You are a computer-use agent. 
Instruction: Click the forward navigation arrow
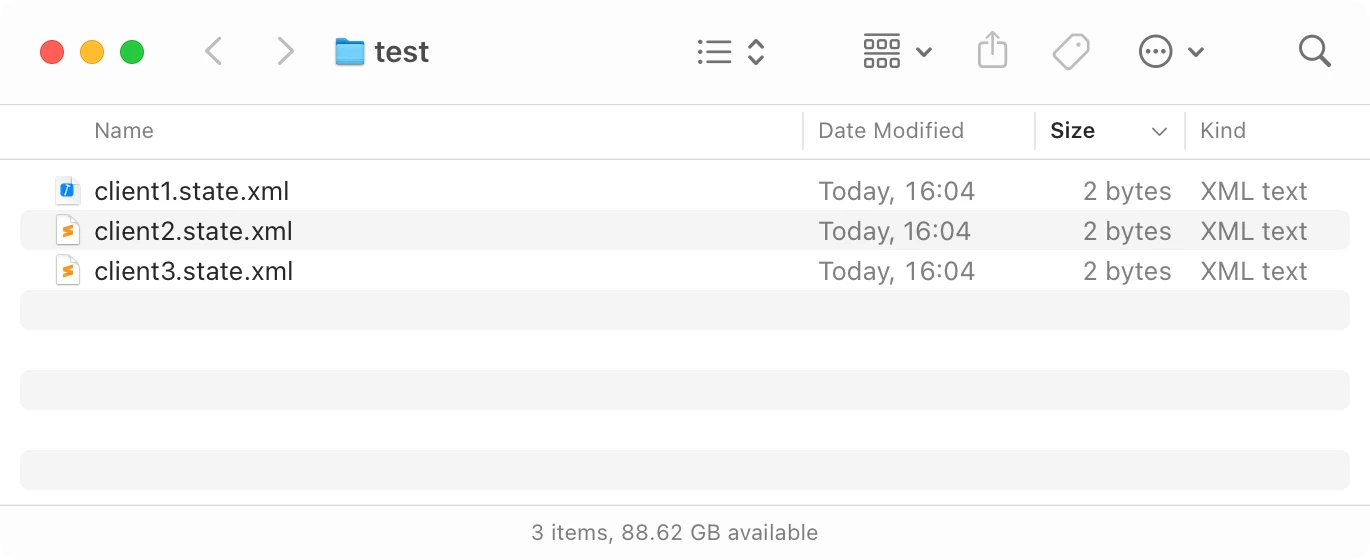(x=286, y=51)
